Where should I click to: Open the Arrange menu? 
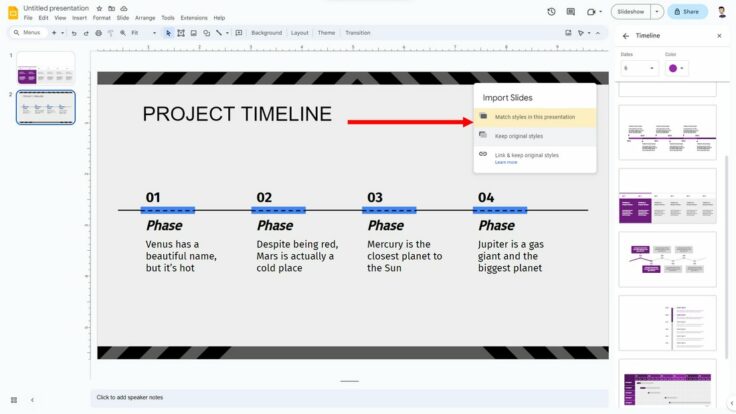(145, 18)
